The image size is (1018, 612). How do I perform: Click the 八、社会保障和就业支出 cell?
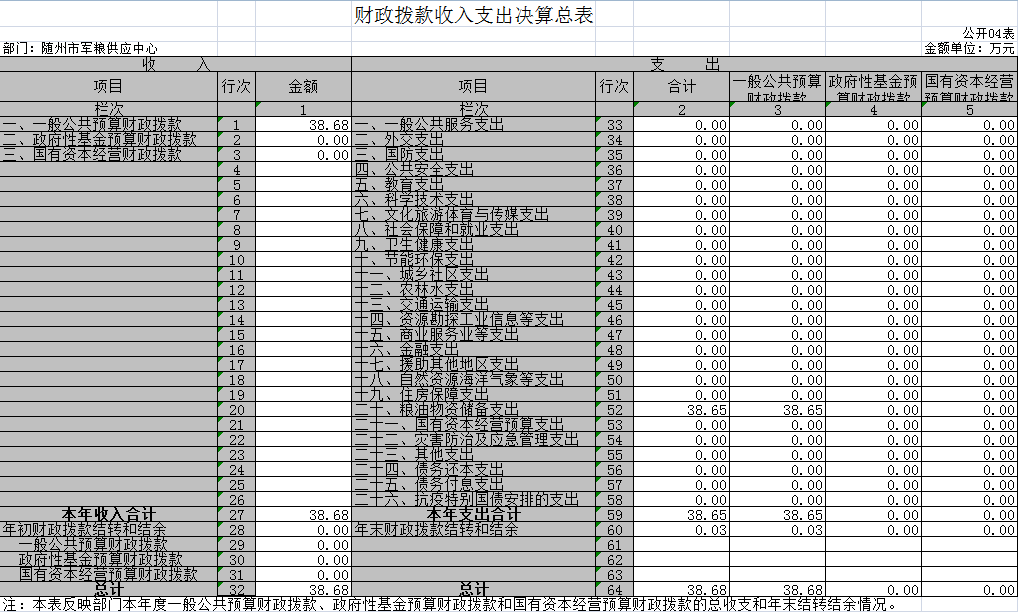coord(437,230)
